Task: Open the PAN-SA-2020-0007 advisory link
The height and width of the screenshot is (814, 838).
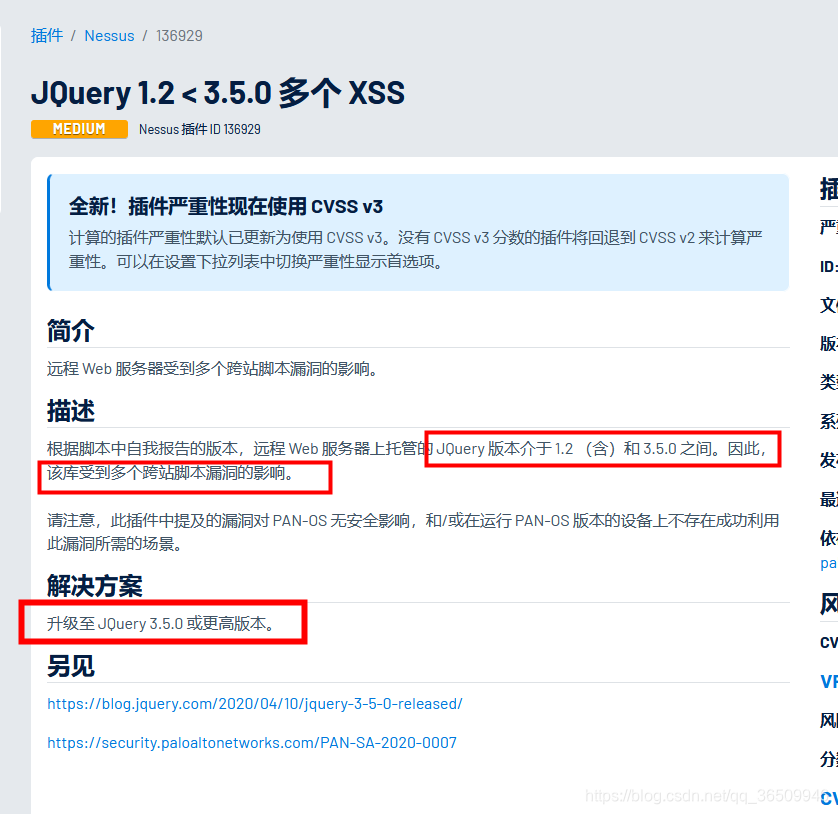Action: pos(252,743)
